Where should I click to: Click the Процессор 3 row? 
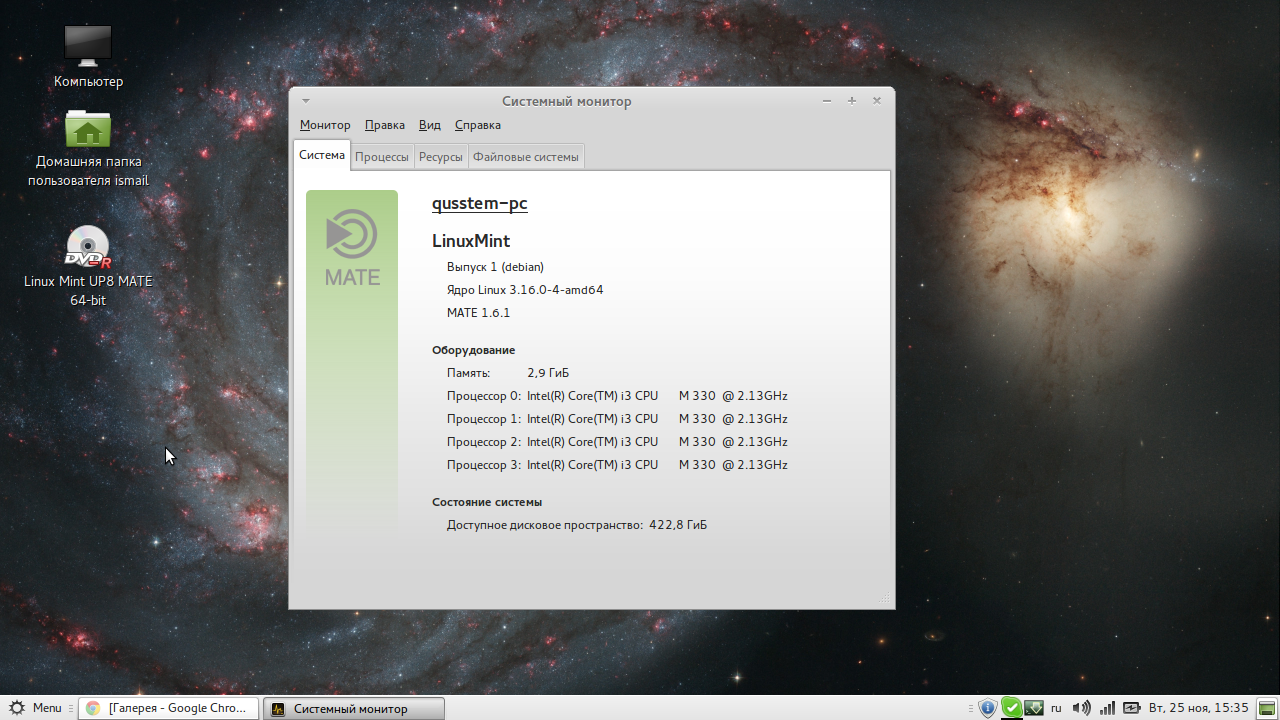click(617, 465)
